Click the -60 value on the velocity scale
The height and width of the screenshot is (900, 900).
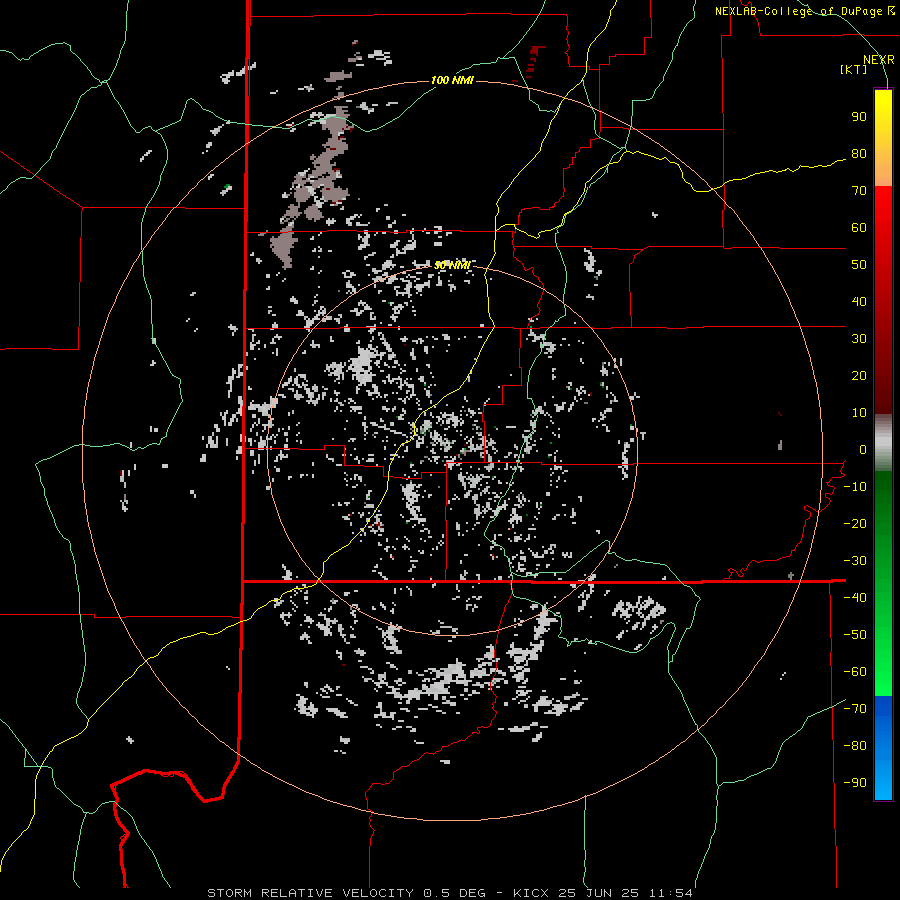pyautogui.click(x=855, y=672)
